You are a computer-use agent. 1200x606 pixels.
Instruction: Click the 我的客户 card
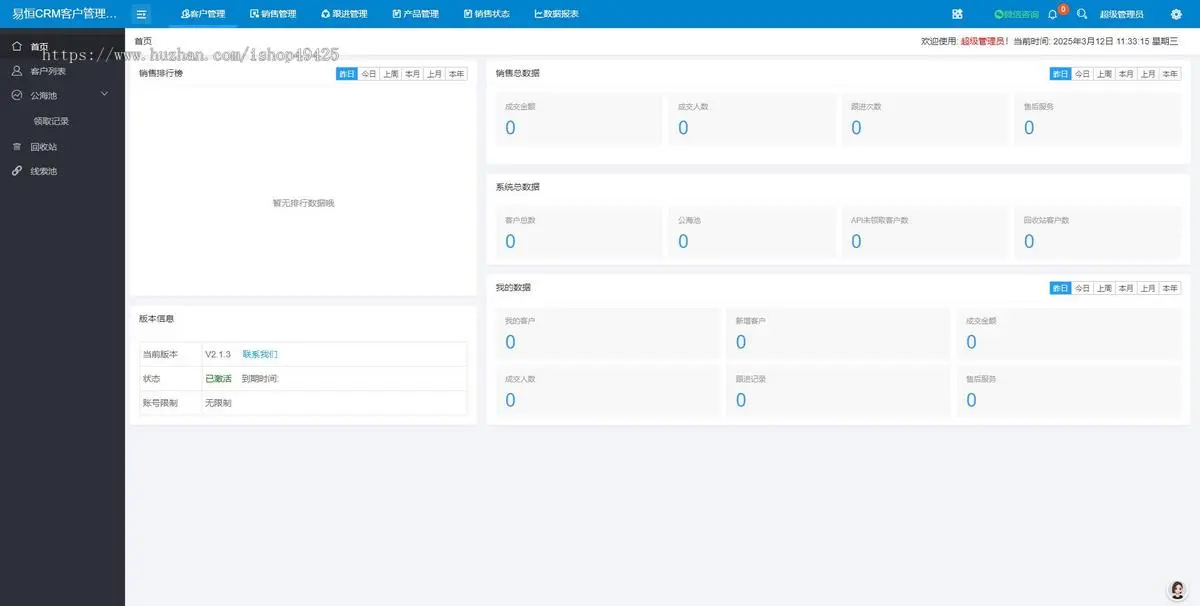click(x=608, y=333)
